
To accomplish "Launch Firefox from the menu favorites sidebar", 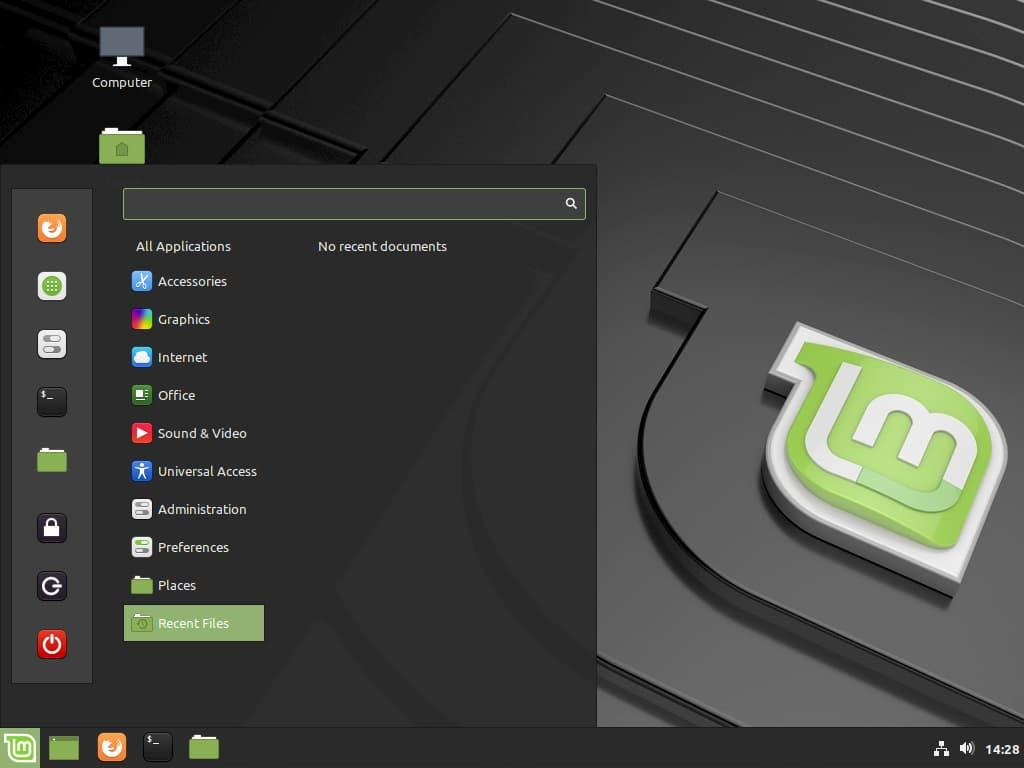I will 52,228.
